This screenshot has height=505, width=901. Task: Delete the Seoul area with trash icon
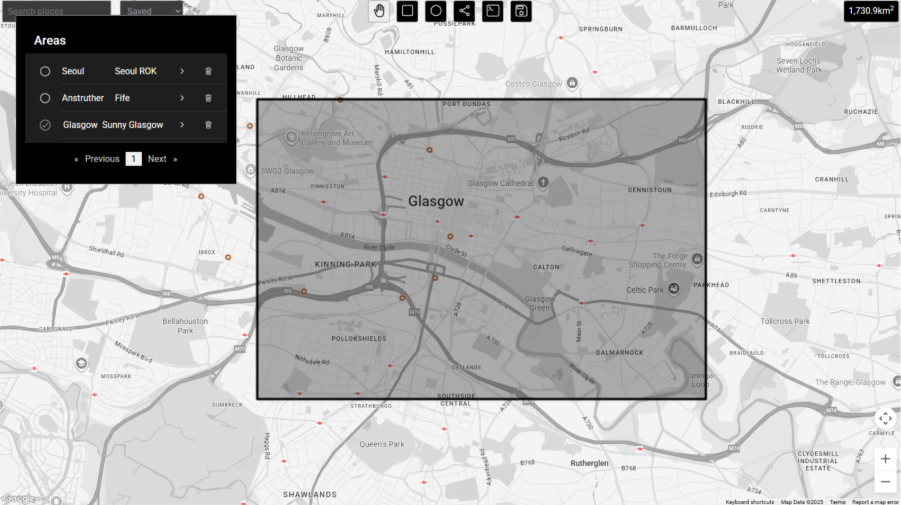click(208, 71)
